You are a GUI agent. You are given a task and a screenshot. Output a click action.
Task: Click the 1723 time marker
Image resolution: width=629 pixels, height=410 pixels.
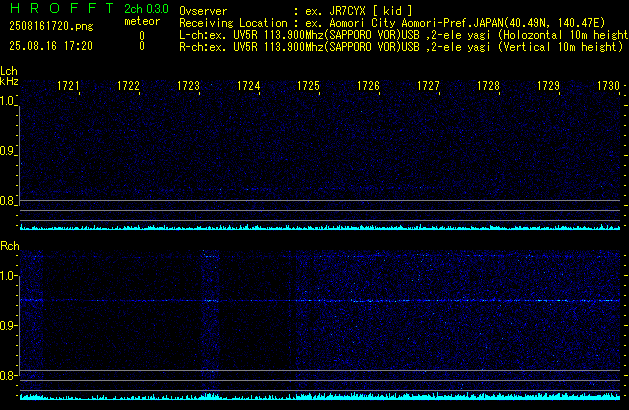click(188, 86)
